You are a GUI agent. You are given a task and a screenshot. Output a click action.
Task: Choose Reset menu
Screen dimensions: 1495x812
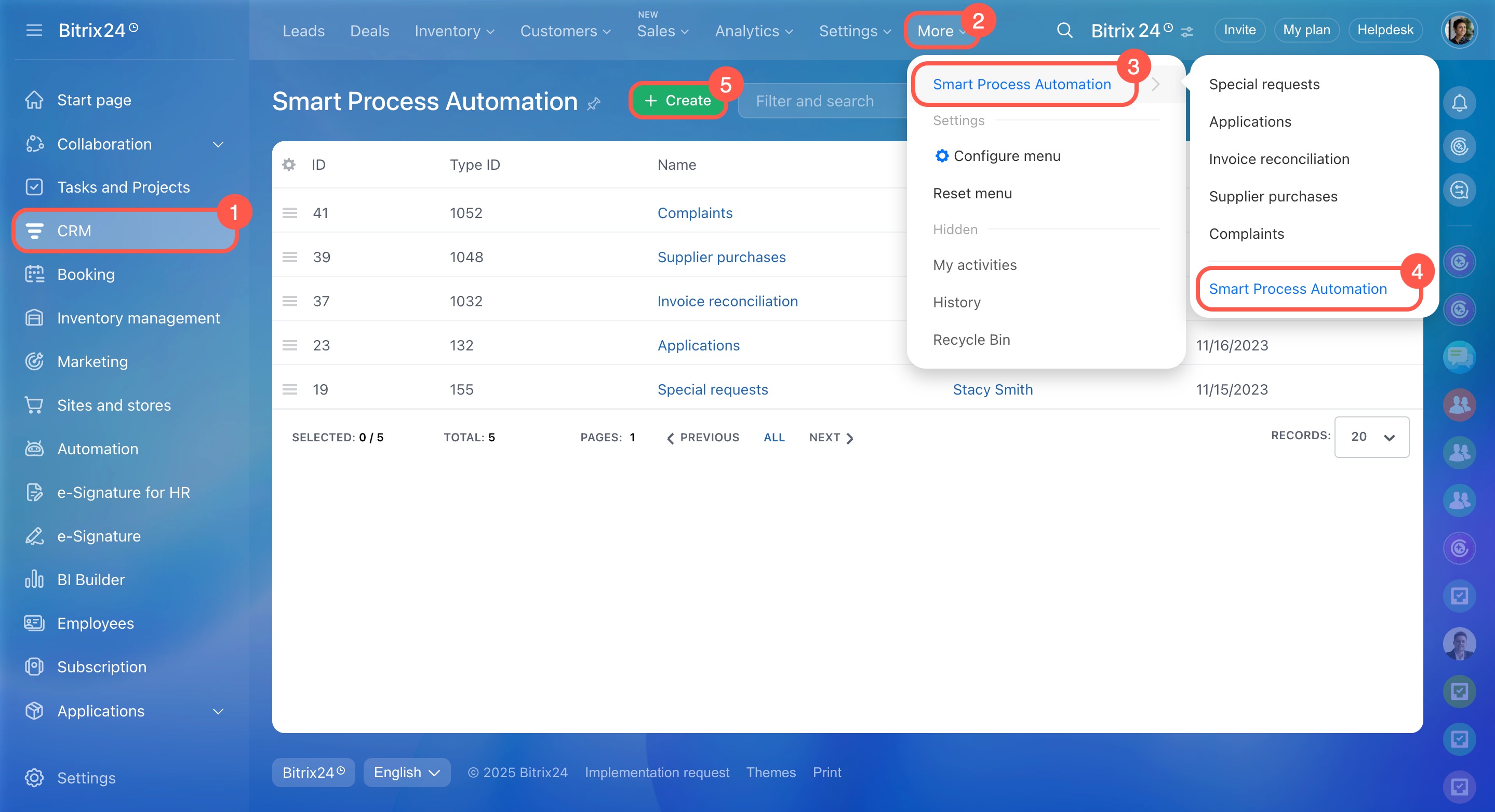[x=972, y=193]
